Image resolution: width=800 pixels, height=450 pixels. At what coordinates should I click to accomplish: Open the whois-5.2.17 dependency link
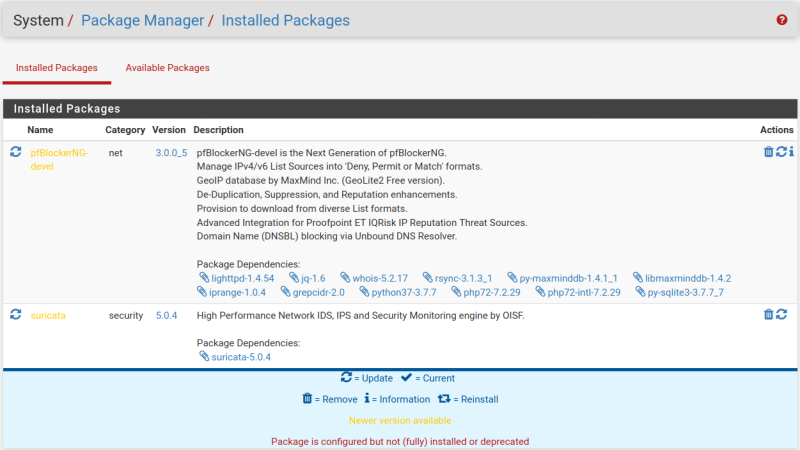coord(380,278)
